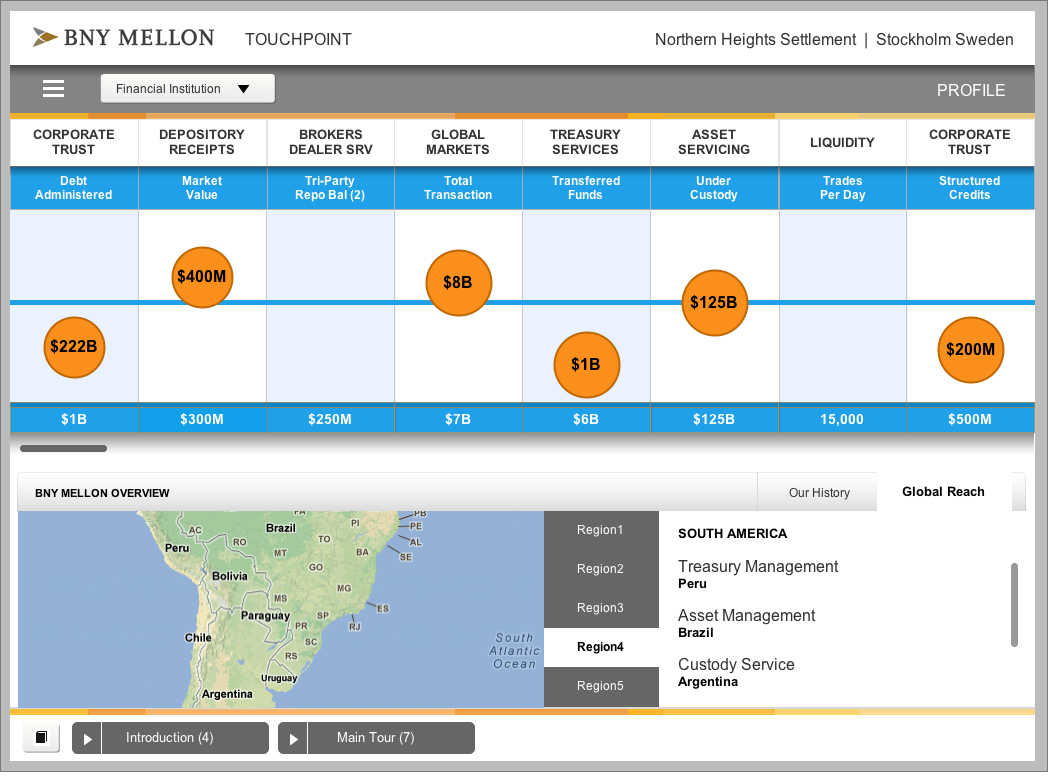Select the $8B total transaction bubble
Image resolution: width=1055 pixels, height=779 pixels.
tap(458, 283)
